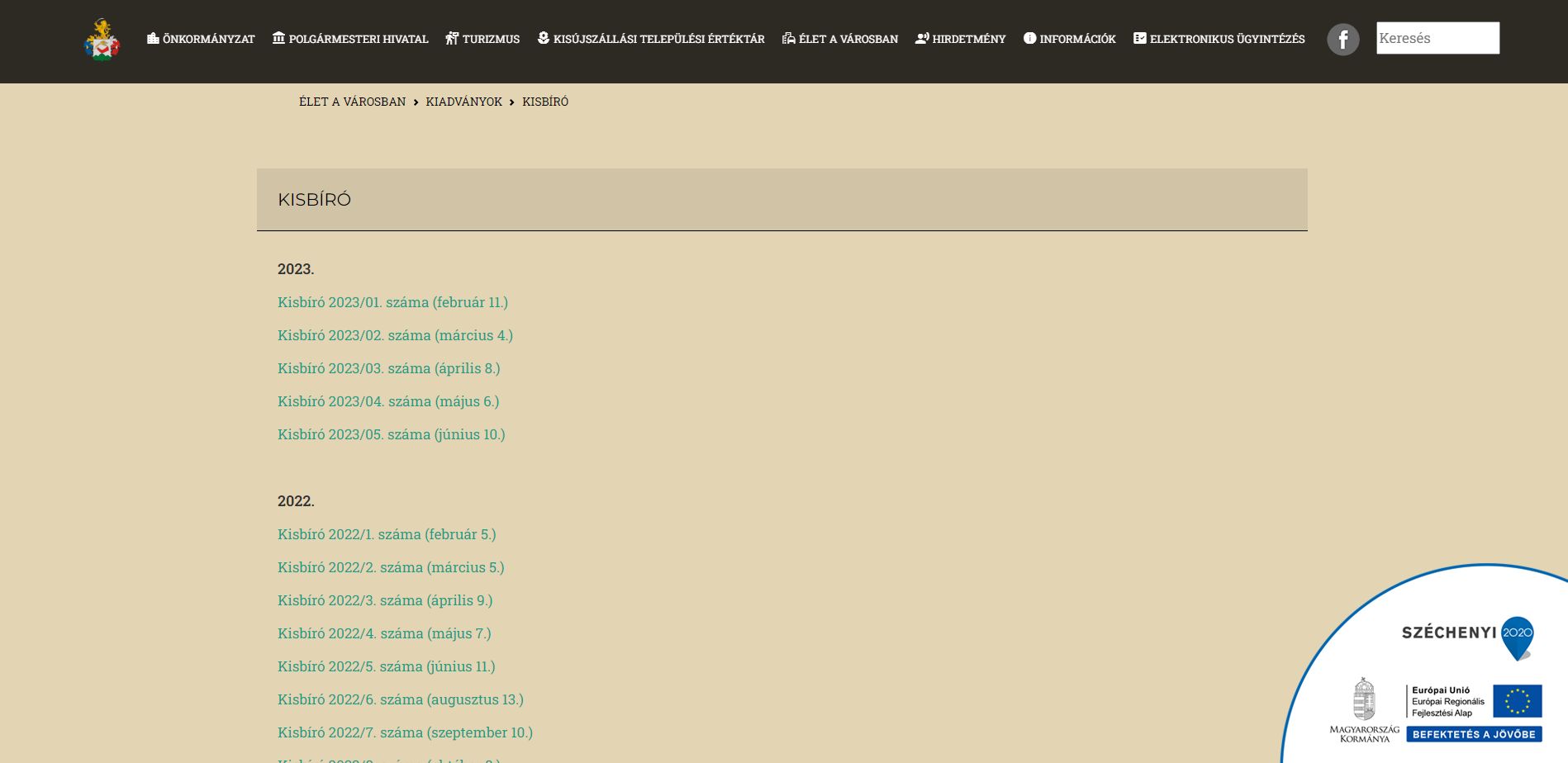Open Kisbíró 2023/03. száma (április 8.)
1568x763 pixels.
pyautogui.click(x=389, y=368)
